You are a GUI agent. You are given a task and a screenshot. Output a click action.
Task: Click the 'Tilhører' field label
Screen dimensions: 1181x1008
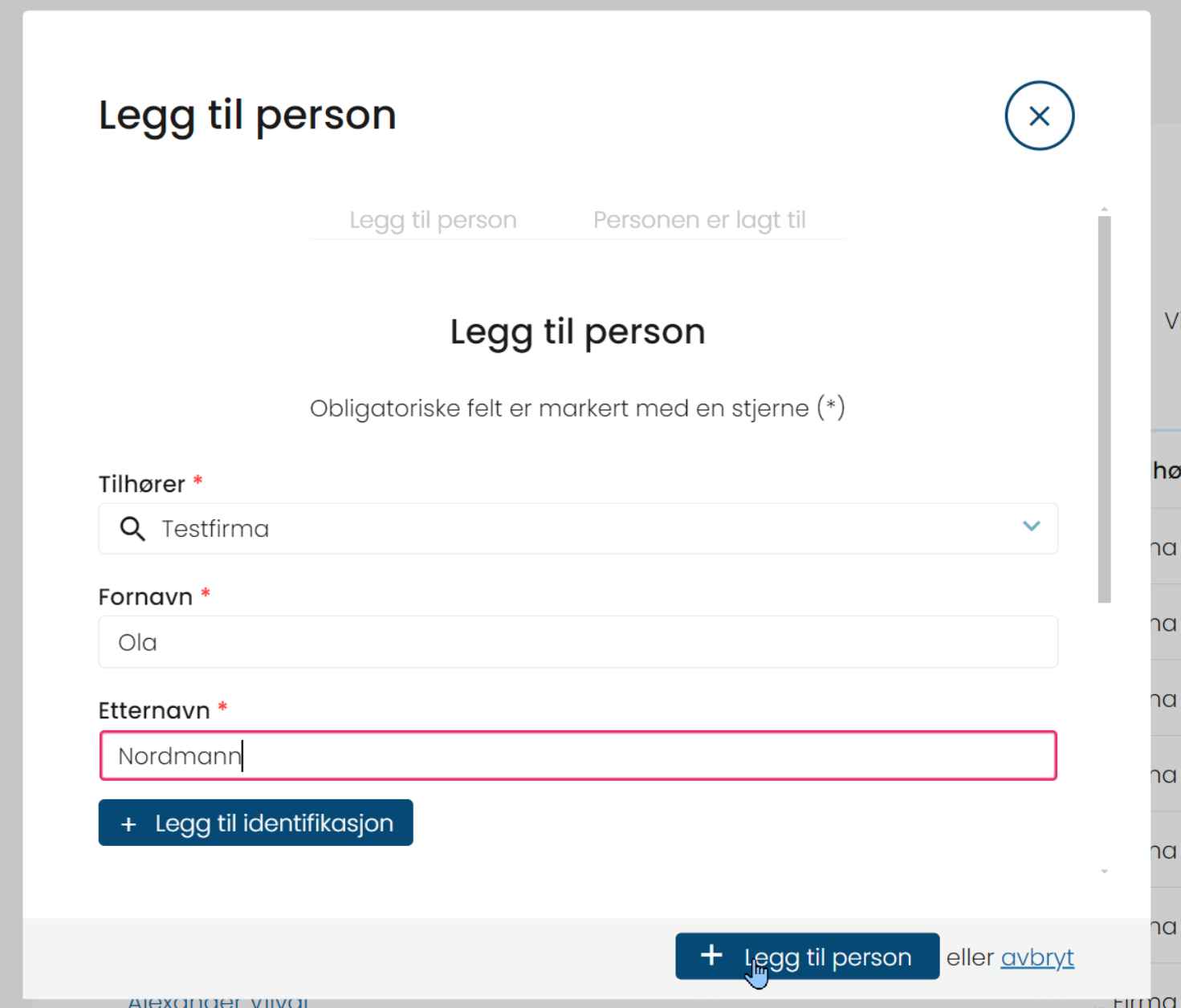(x=142, y=484)
